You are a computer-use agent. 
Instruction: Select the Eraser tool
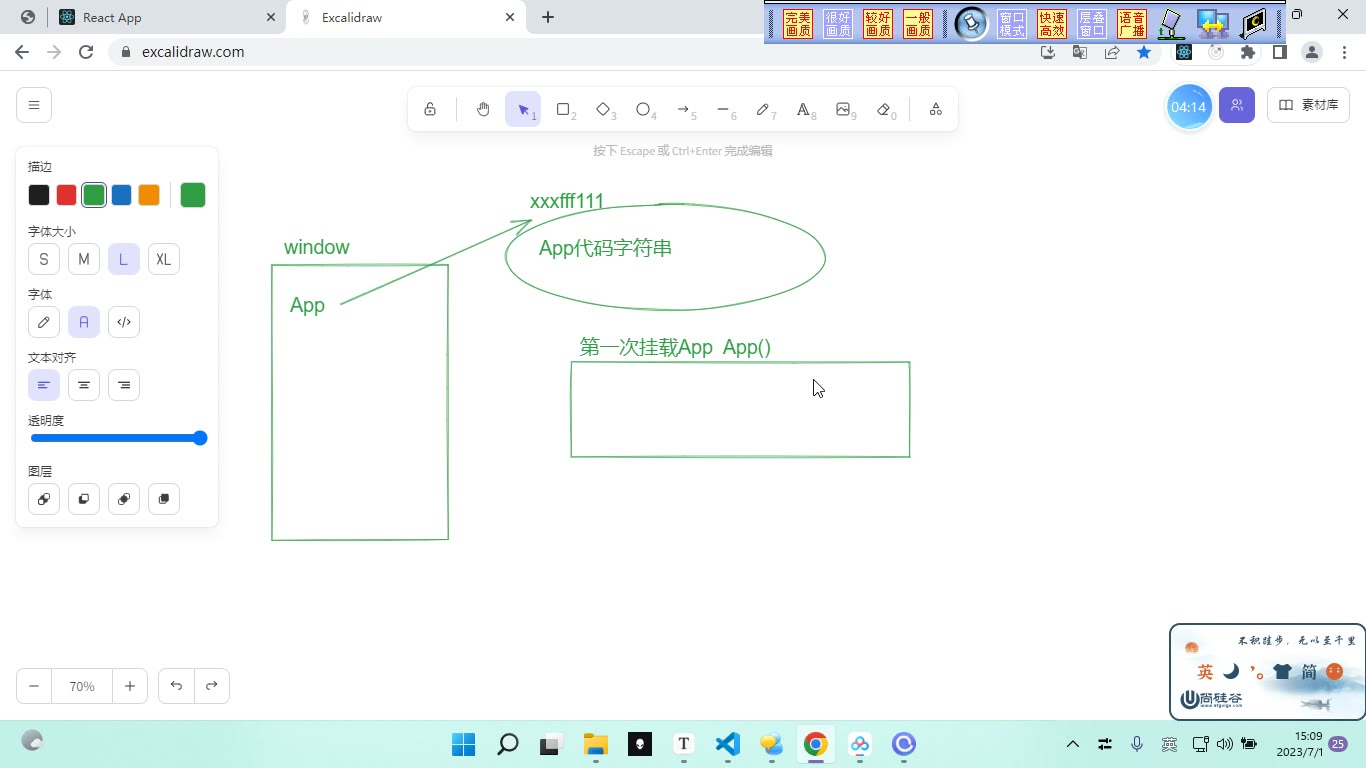(883, 109)
